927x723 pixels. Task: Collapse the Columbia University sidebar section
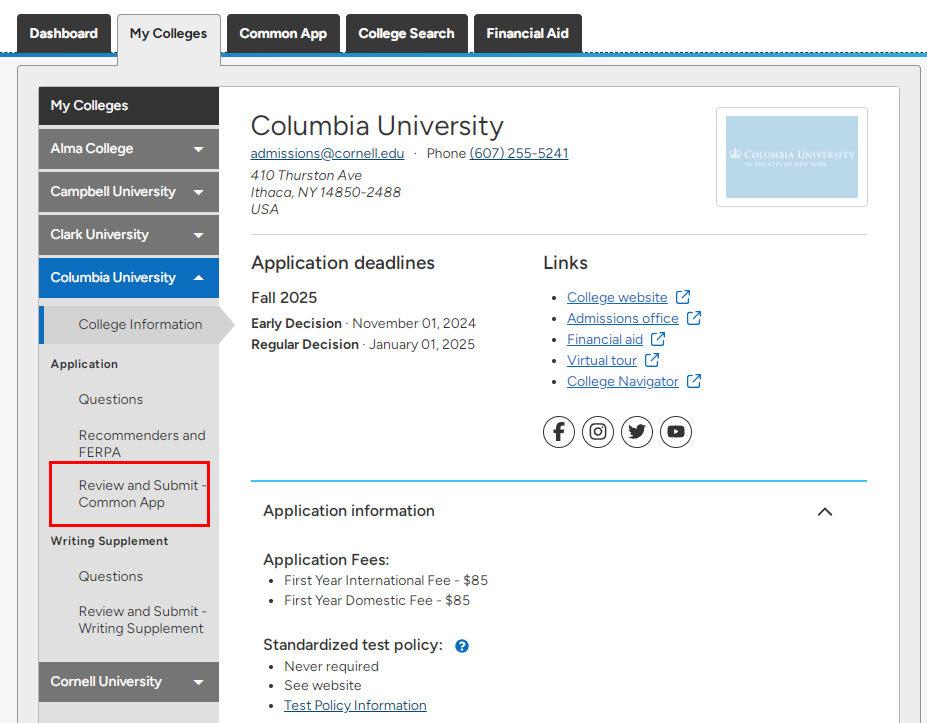pyautogui.click(x=129, y=278)
